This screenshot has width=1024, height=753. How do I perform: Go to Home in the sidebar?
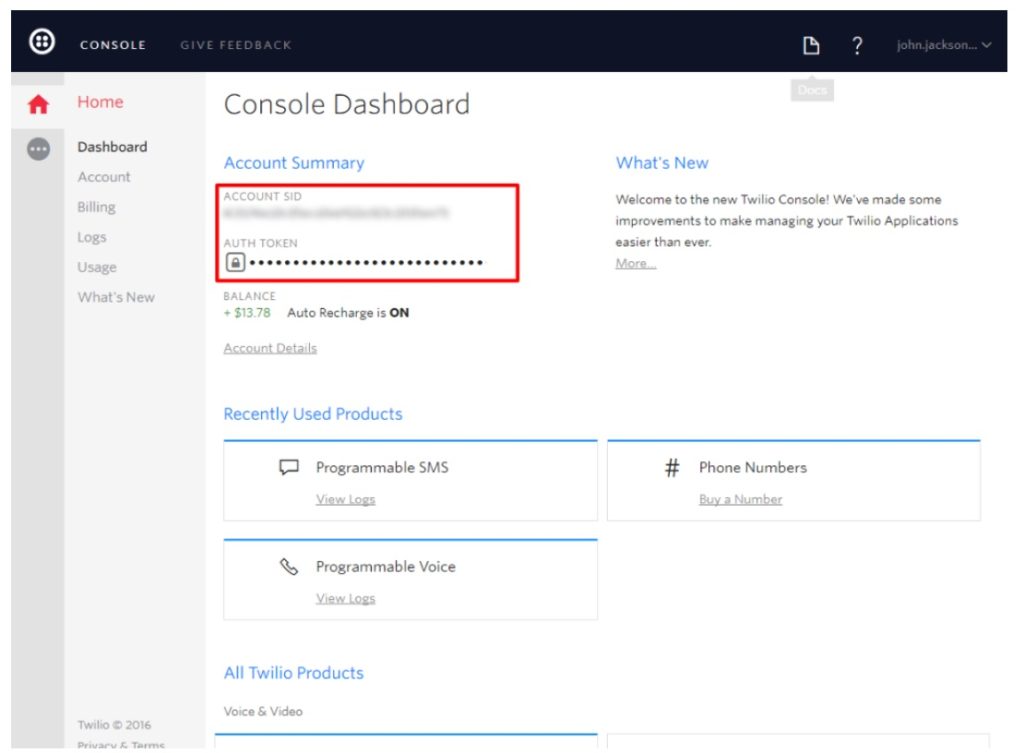[x=100, y=102]
